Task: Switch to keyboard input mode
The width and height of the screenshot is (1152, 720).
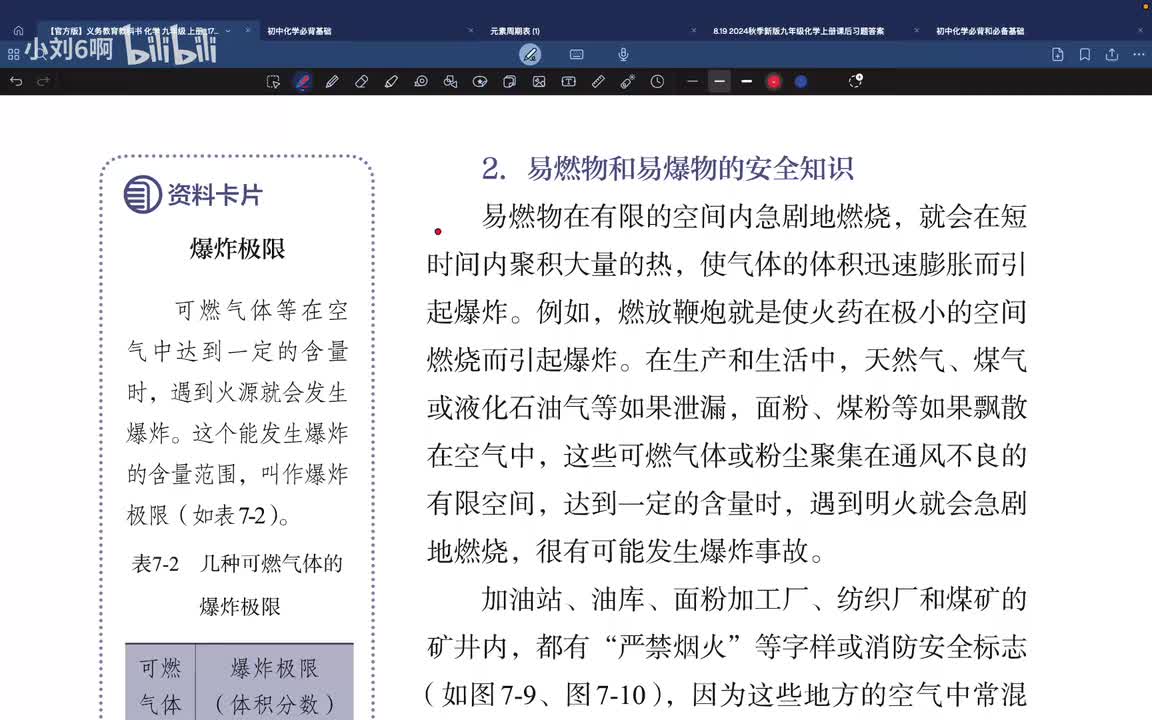Action: [577, 54]
